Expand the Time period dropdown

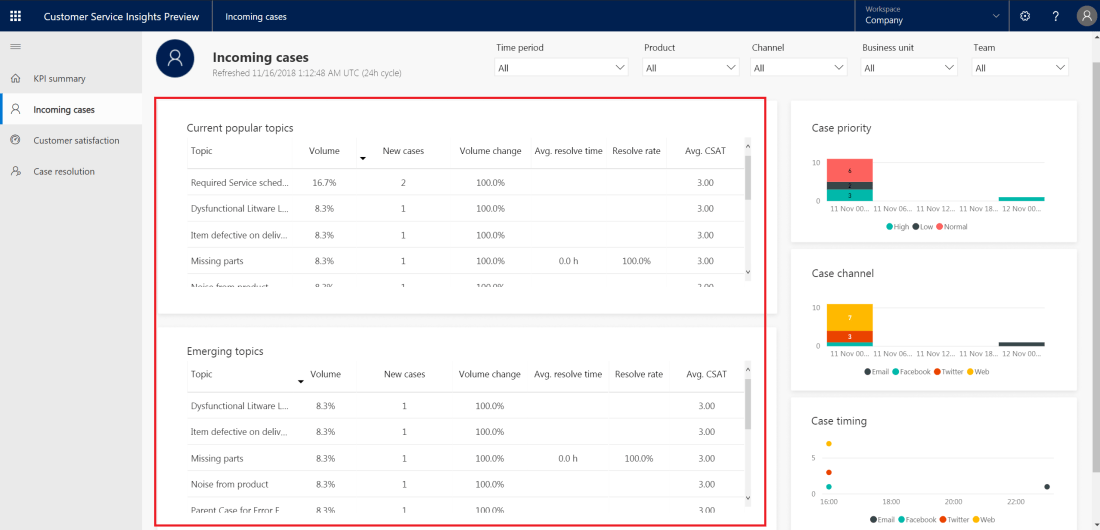[561, 68]
